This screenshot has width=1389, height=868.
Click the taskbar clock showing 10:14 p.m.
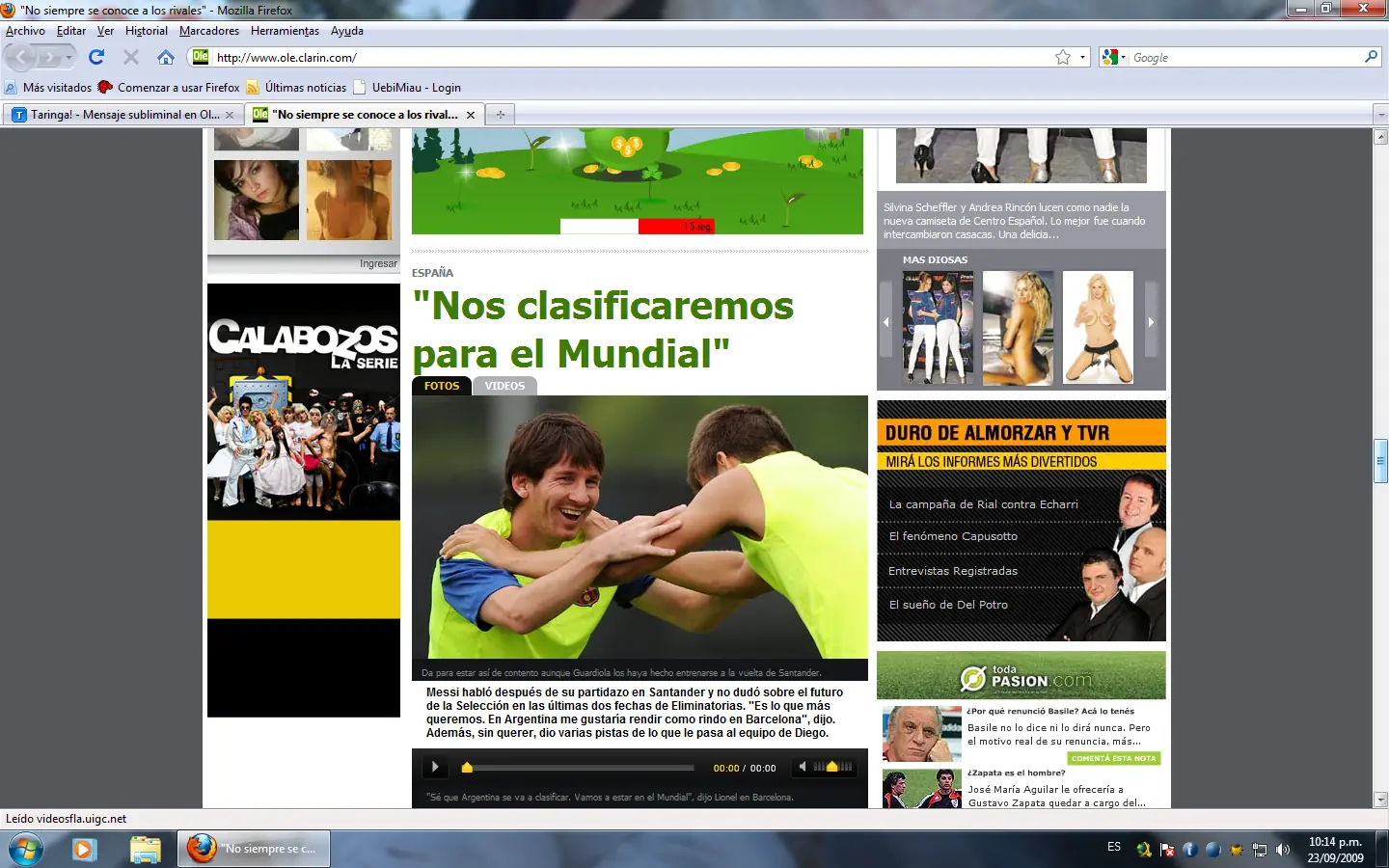coord(1335,850)
